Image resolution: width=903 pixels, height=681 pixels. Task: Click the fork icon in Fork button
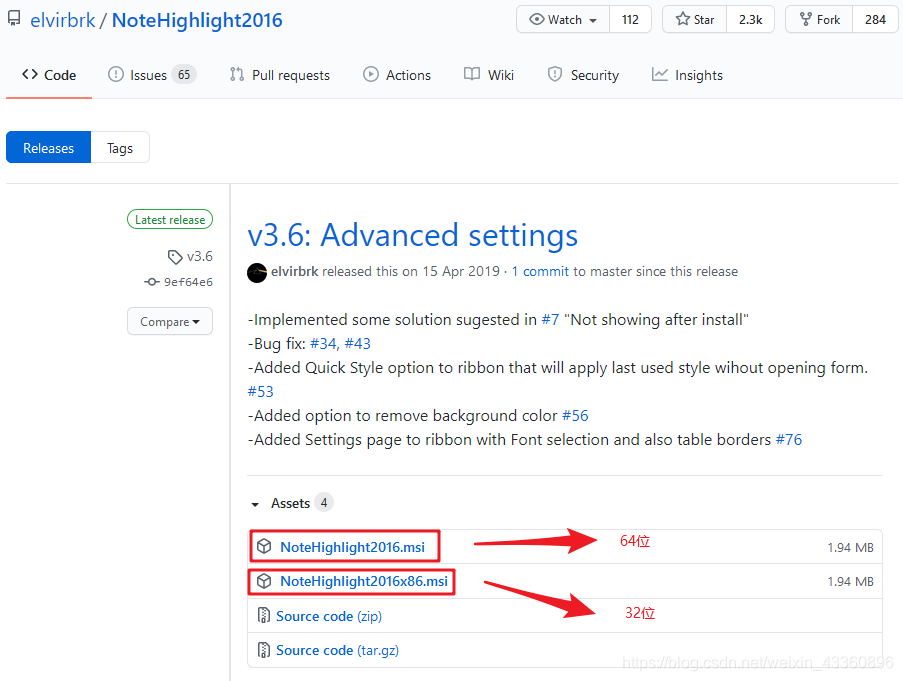pyautogui.click(x=806, y=20)
